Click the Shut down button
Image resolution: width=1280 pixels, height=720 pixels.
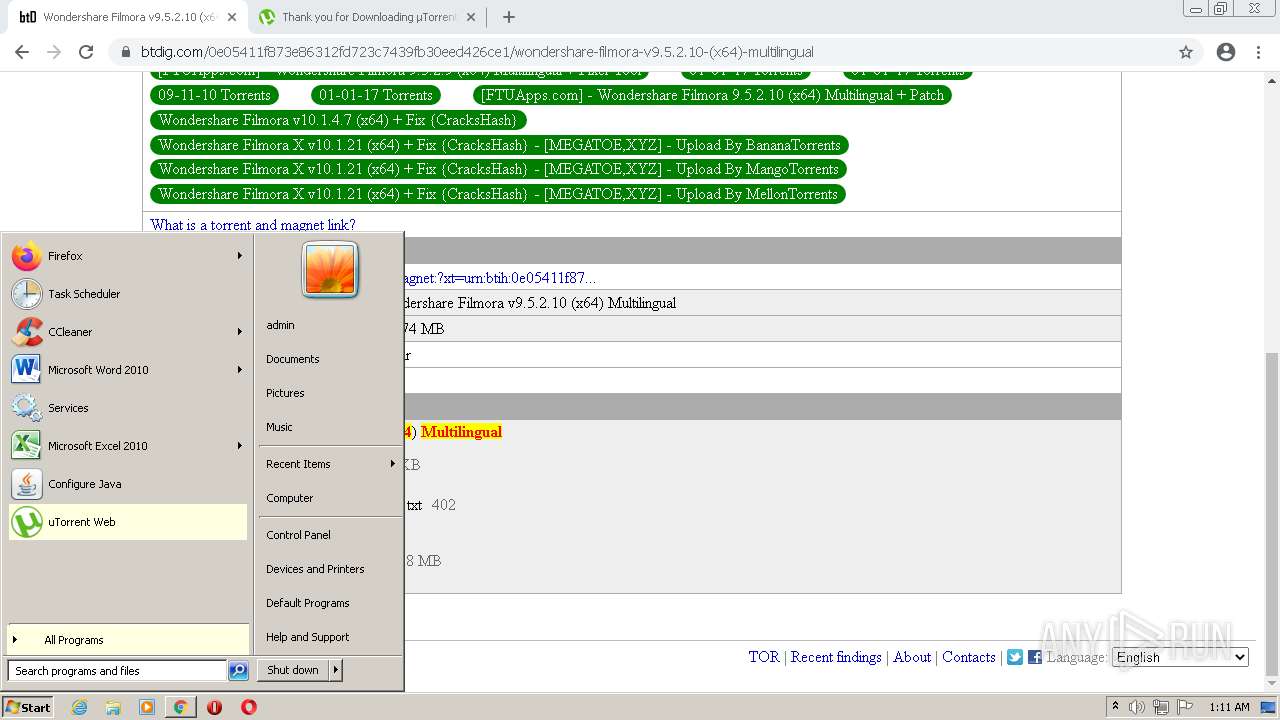[x=293, y=670]
